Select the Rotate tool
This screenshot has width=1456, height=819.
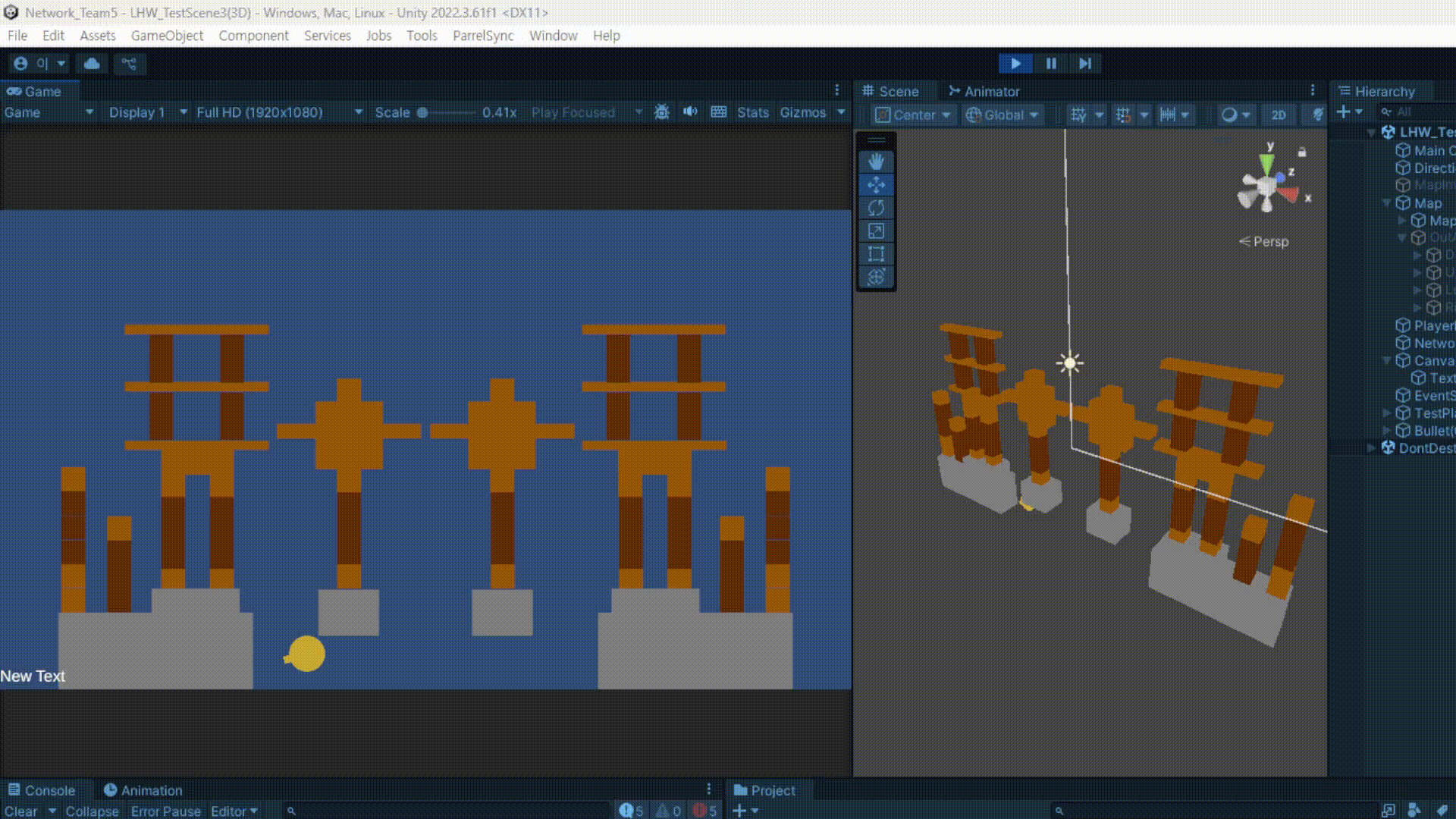pos(876,208)
